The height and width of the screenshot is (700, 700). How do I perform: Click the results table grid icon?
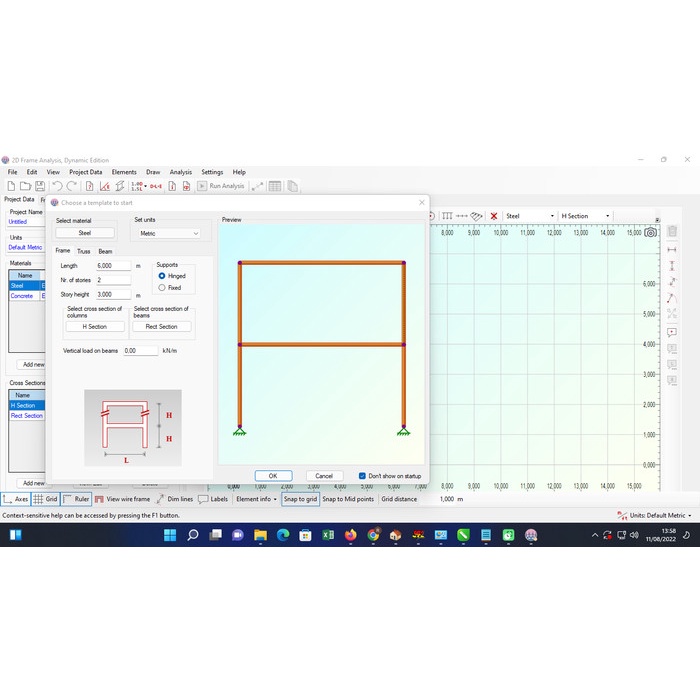click(275, 186)
